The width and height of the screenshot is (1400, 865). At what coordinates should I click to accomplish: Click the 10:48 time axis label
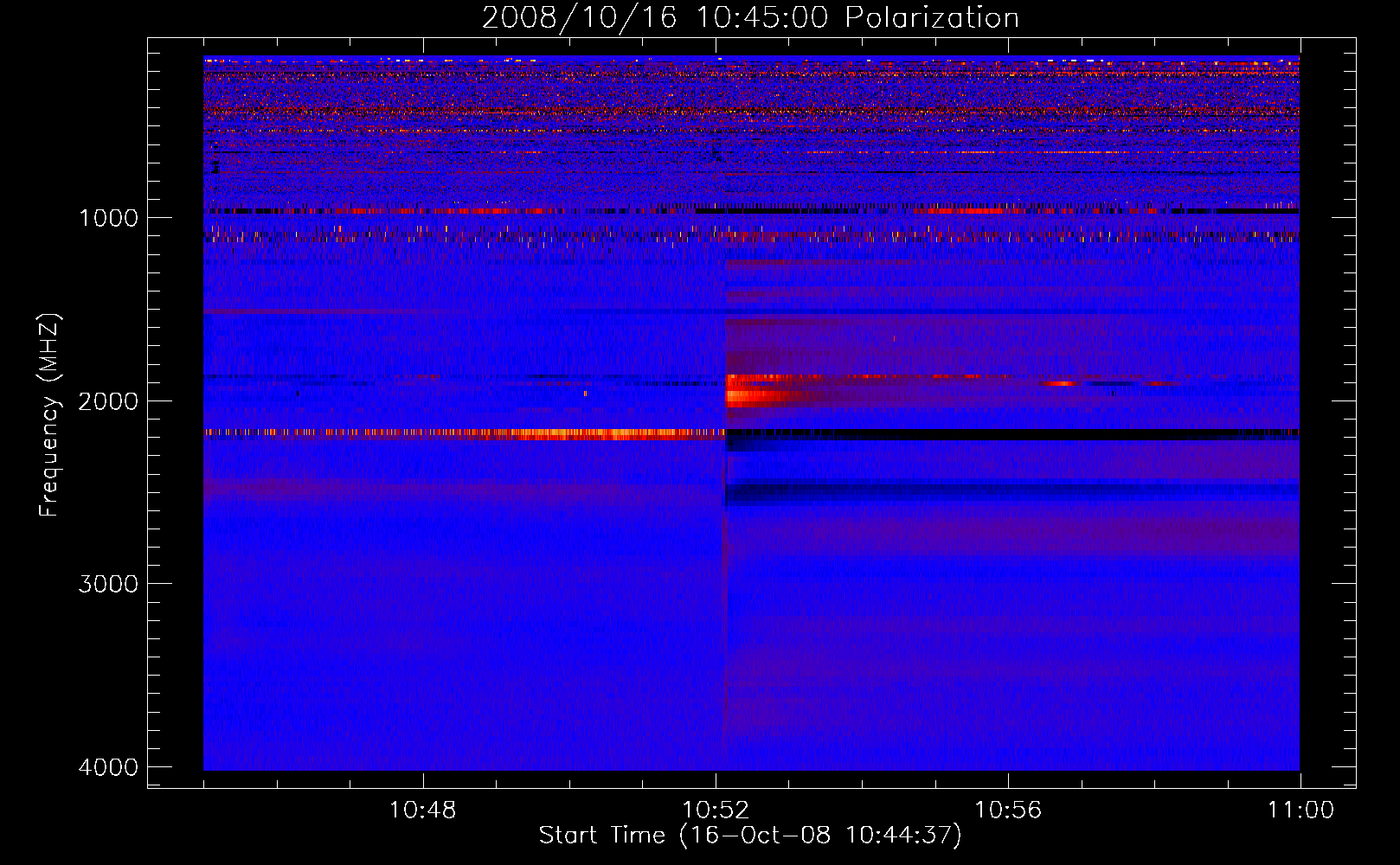pos(423,811)
